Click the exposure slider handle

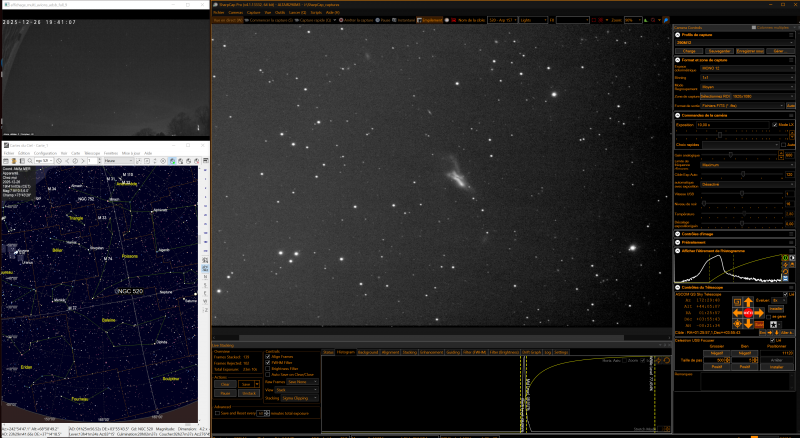click(x=720, y=135)
